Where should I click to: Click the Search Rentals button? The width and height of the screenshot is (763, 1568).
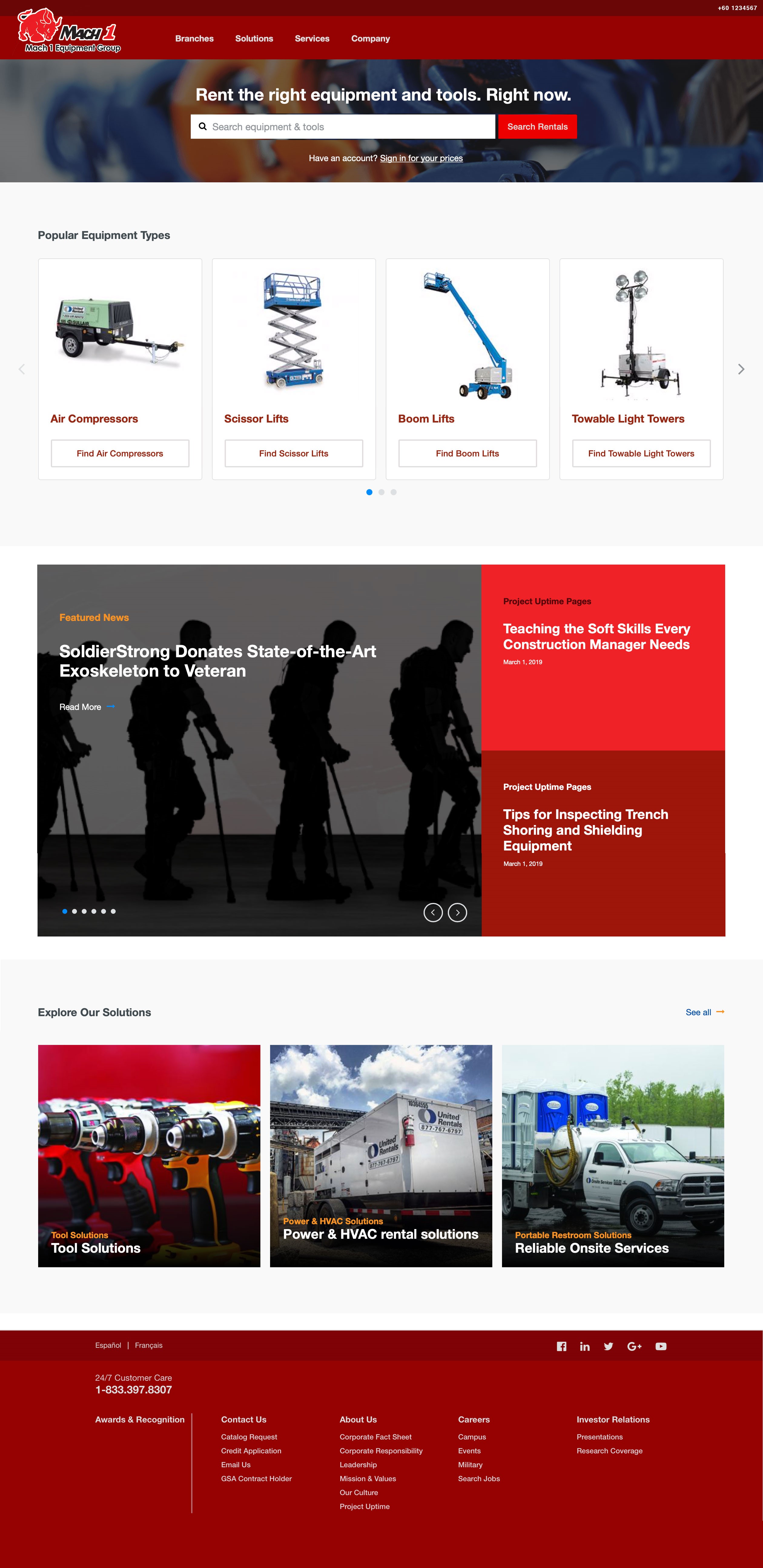tap(537, 127)
